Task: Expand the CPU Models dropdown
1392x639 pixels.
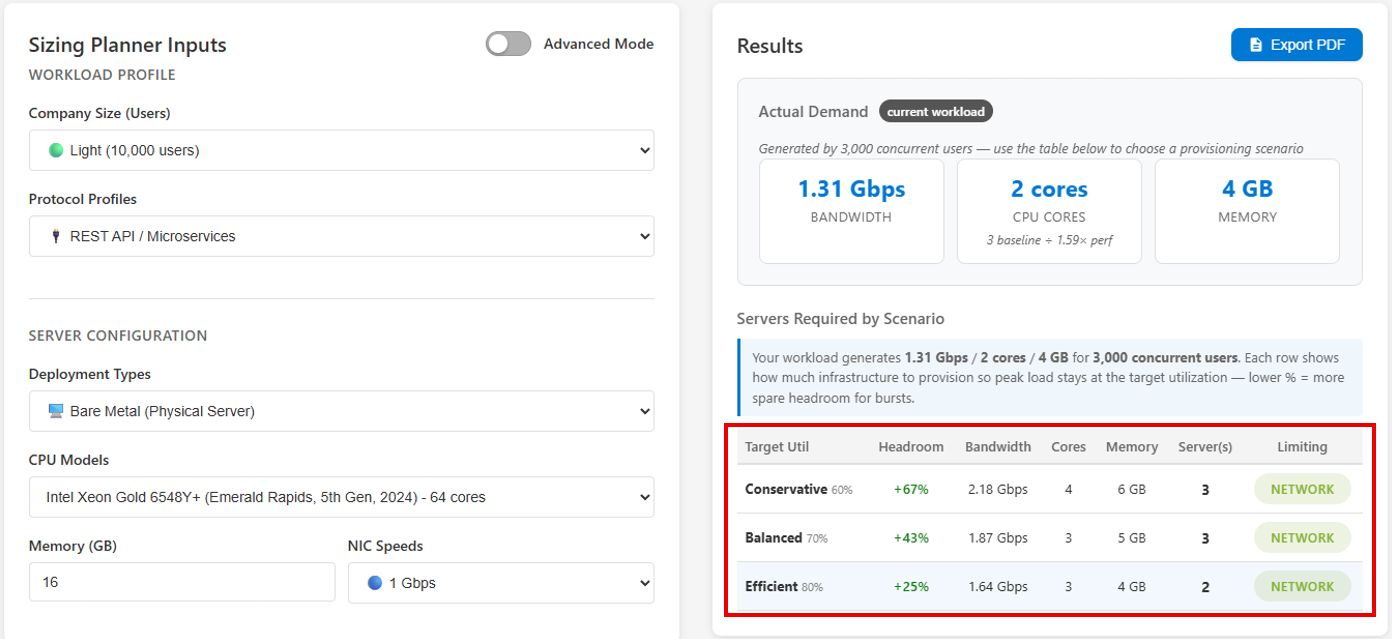Action: tap(341, 497)
